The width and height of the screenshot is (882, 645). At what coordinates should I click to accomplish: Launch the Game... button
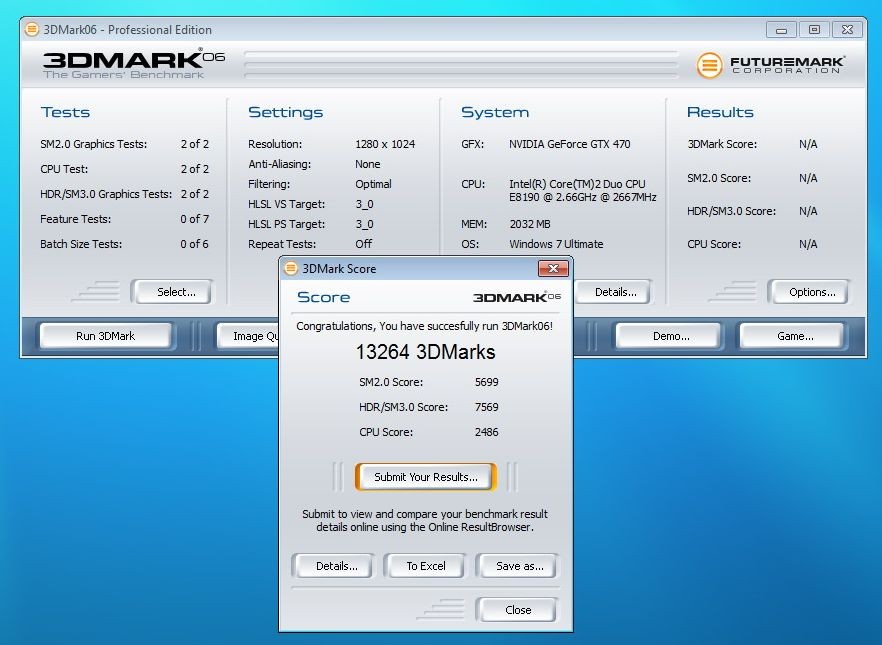tap(791, 336)
